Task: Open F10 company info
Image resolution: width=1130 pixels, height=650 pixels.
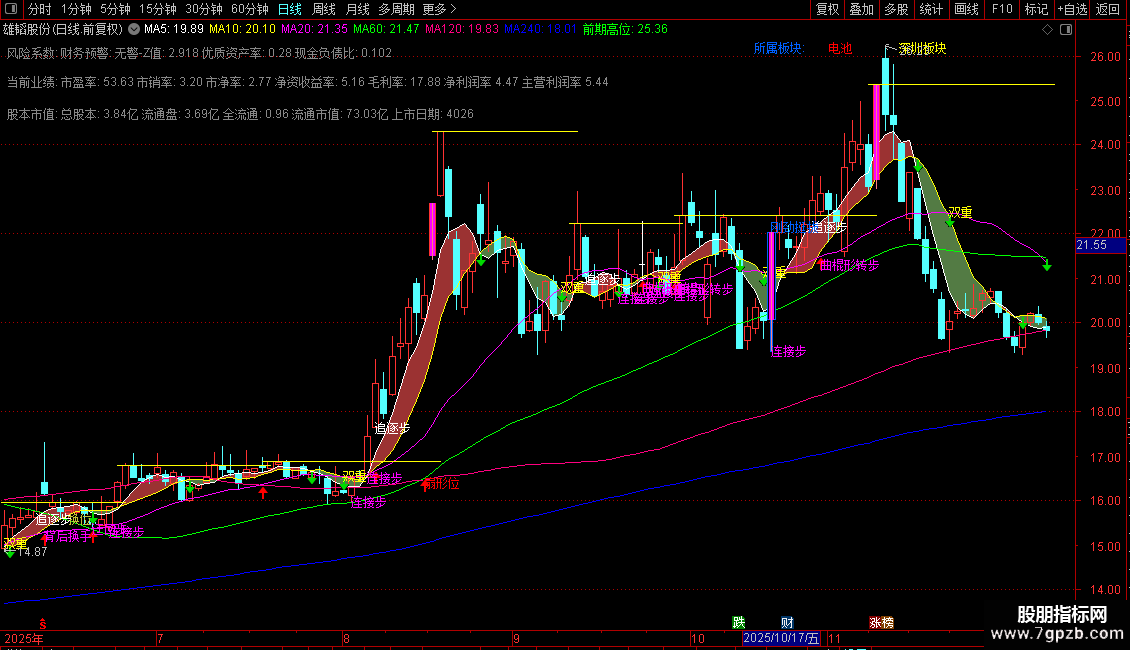Action: click(x=1002, y=9)
